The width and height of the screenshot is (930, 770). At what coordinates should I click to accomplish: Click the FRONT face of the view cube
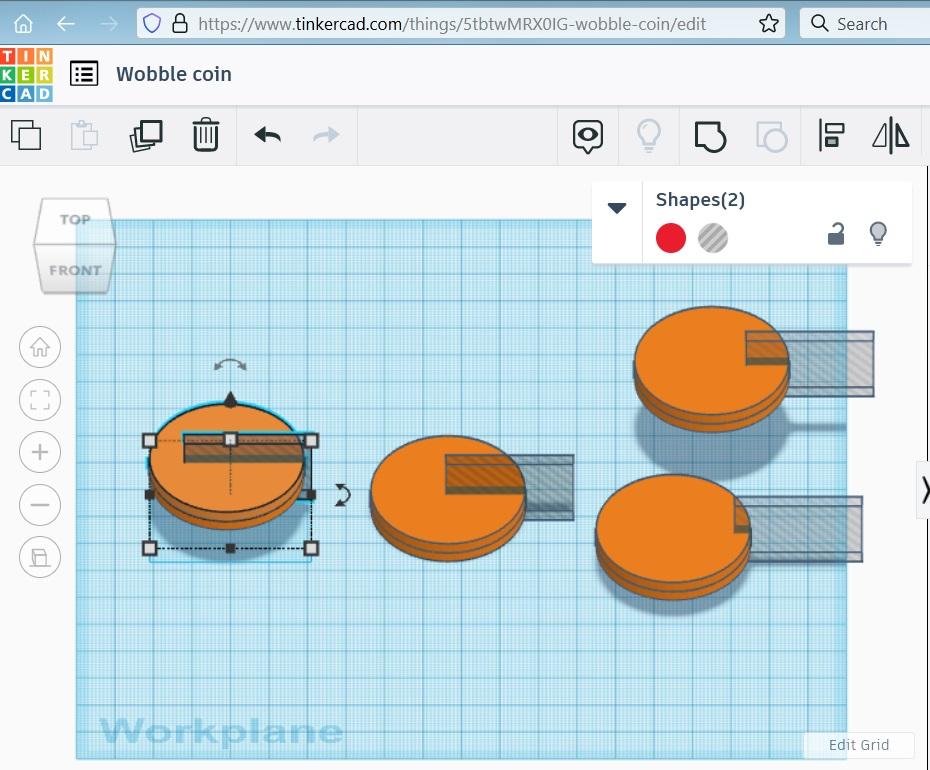(75, 270)
